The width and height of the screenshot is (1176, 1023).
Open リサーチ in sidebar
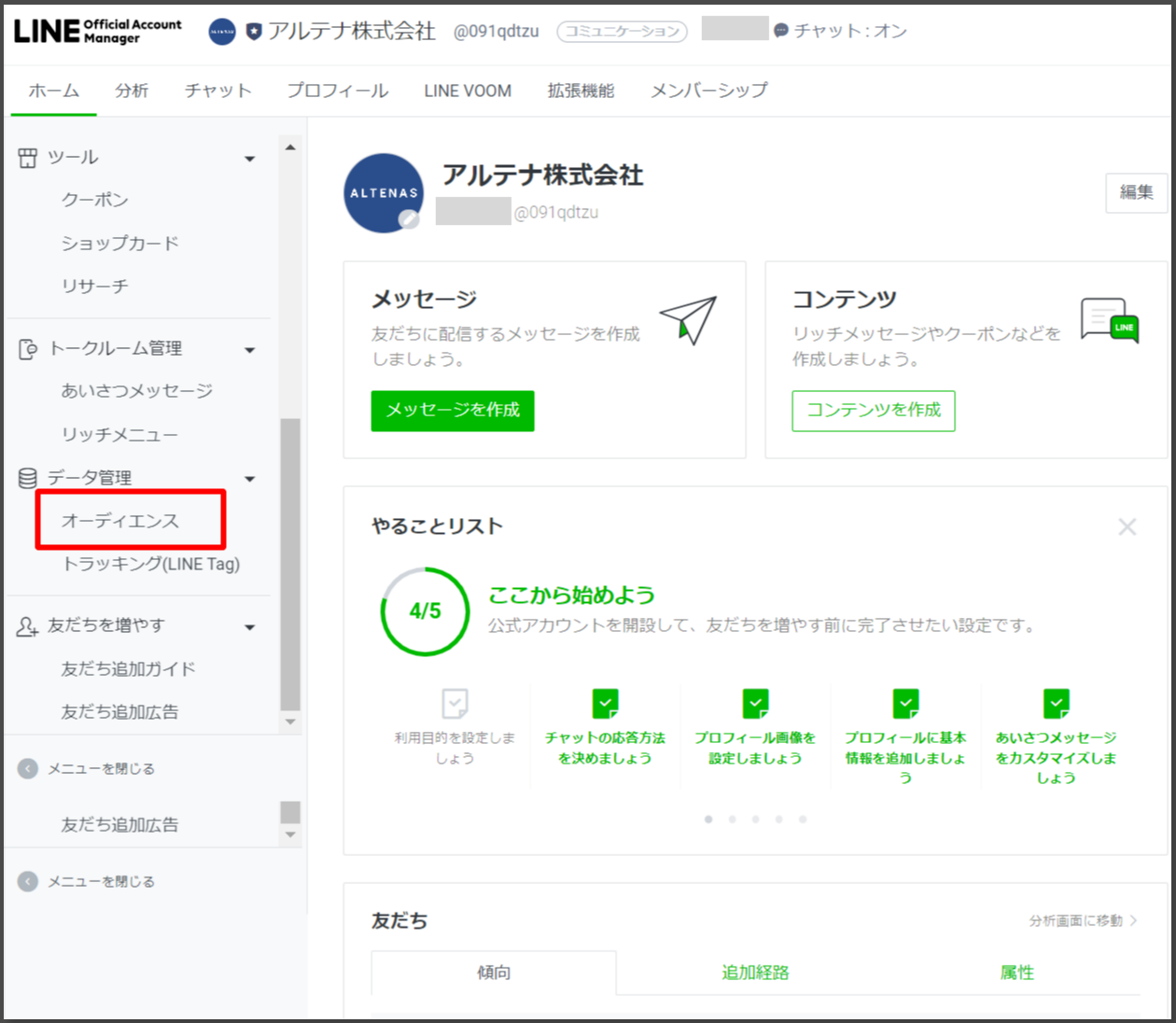(95, 286)
